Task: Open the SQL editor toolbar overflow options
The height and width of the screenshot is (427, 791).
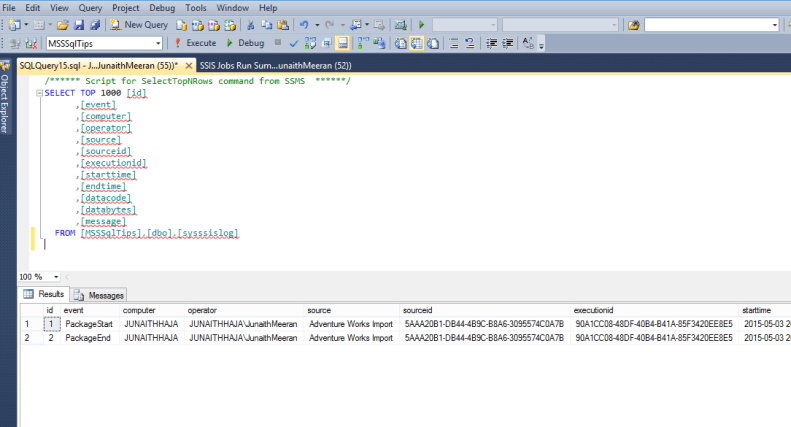Action: pos(541,44)
